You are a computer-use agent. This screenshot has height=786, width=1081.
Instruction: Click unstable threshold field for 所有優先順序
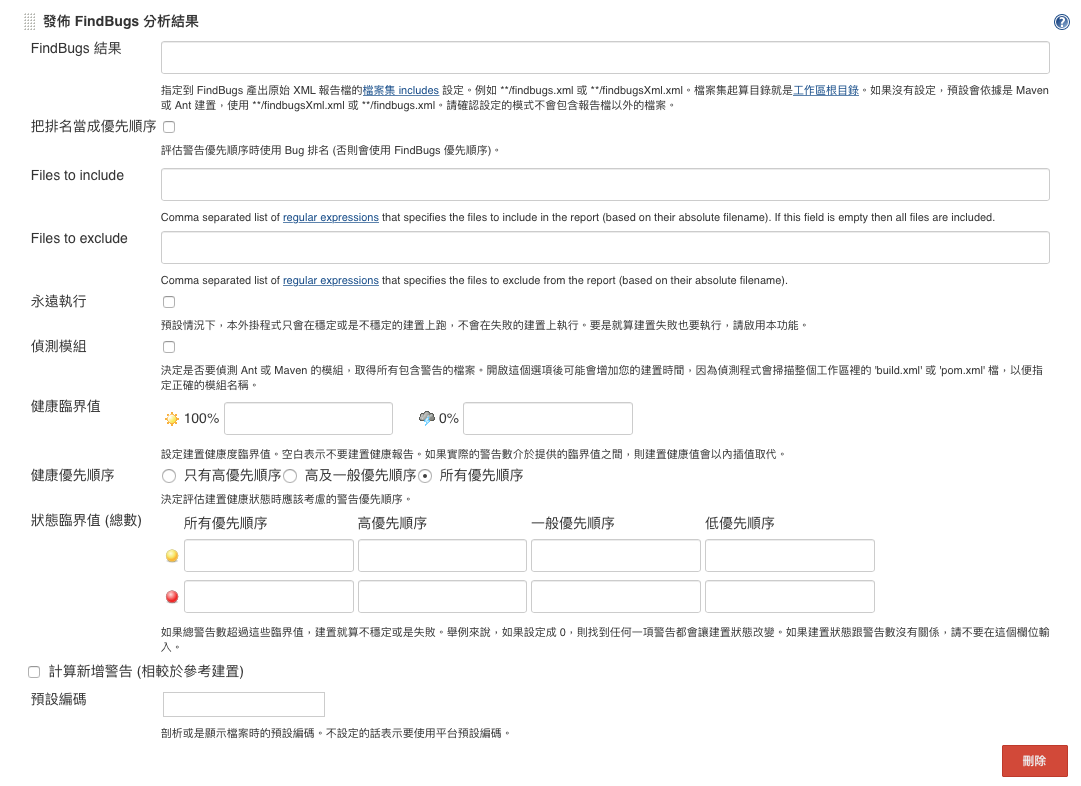(x=269, y=556)
